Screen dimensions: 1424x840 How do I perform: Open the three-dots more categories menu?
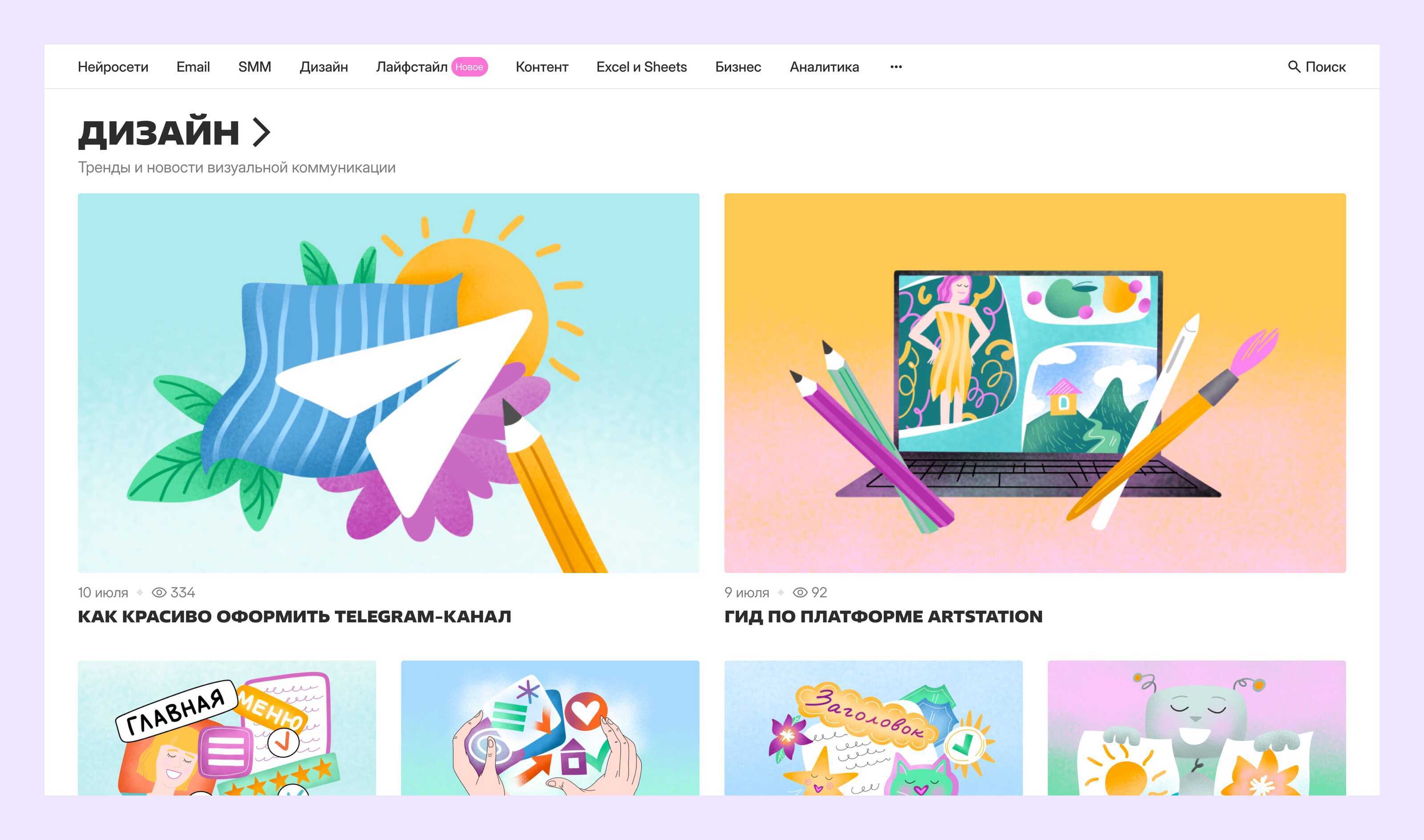point(896,67)
